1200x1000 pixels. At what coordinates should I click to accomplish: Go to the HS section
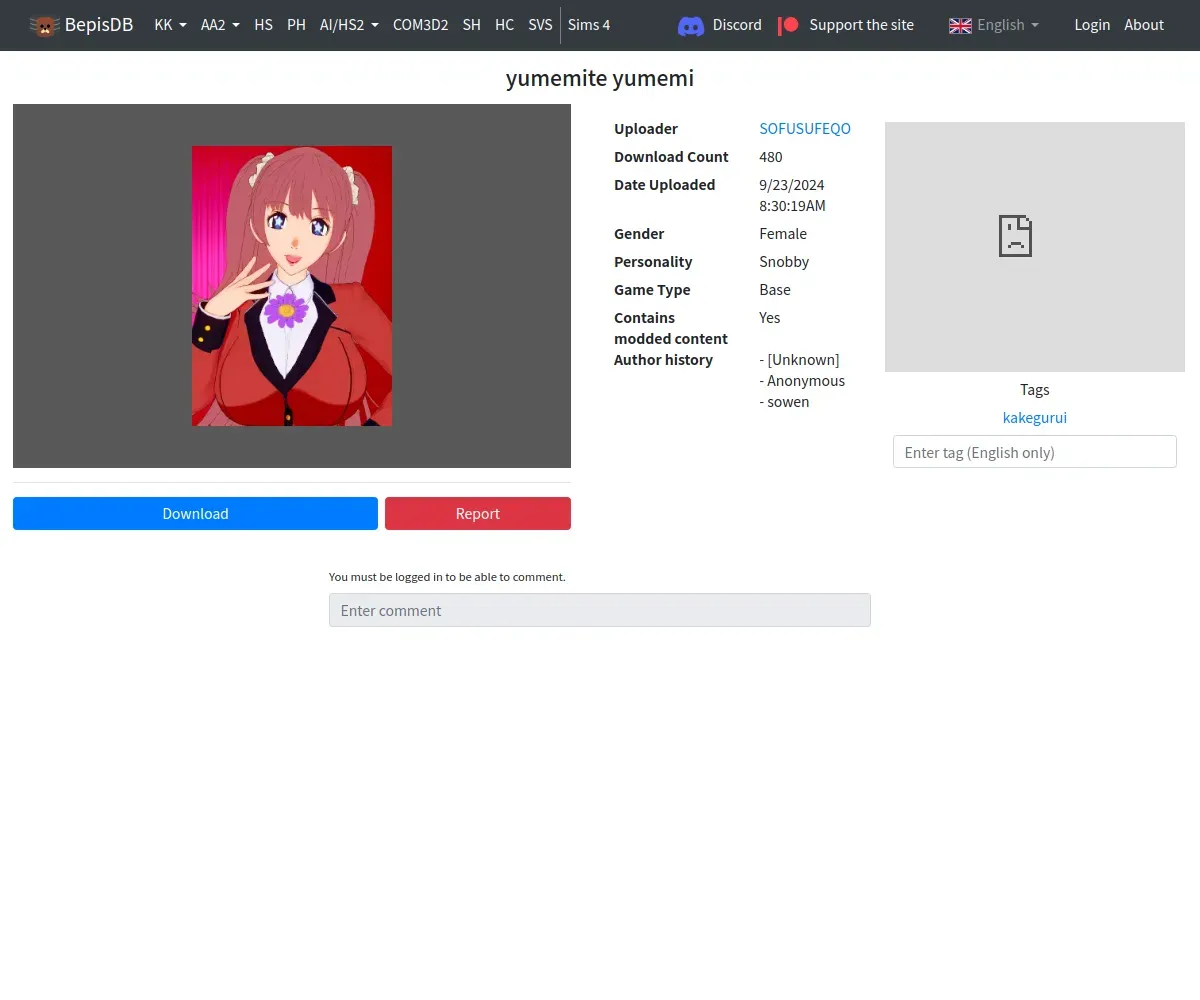pos(263,25)
